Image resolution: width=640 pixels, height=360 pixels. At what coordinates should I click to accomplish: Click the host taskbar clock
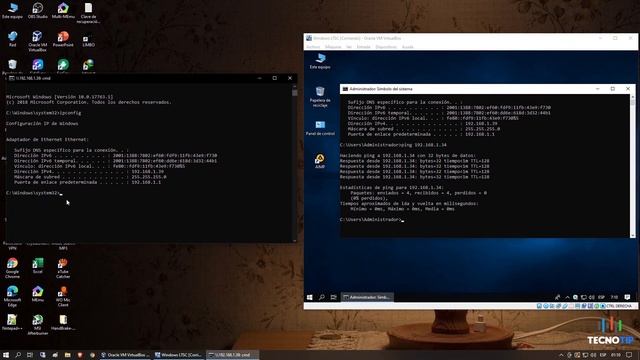pyautogui.click(x=616, y=355)
